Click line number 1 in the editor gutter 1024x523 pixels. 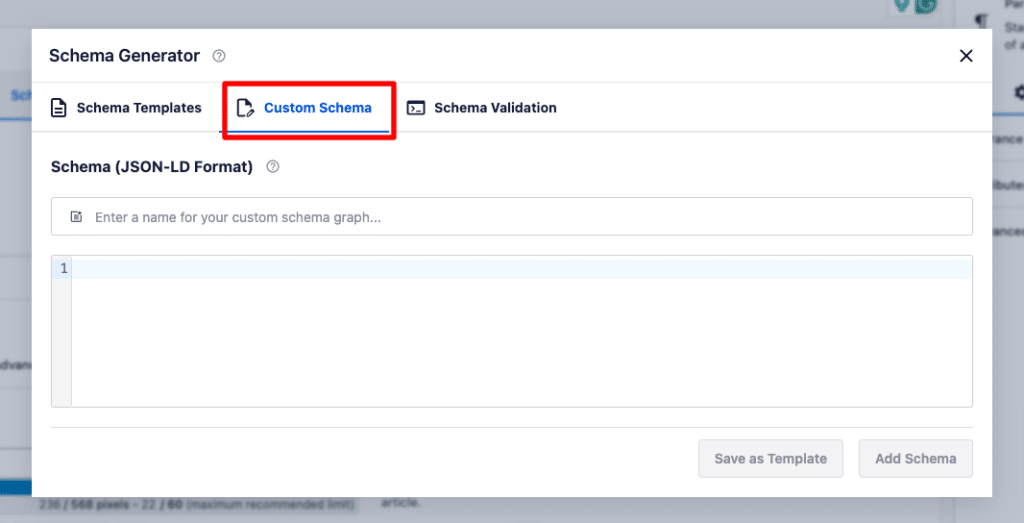coord(62,269)
